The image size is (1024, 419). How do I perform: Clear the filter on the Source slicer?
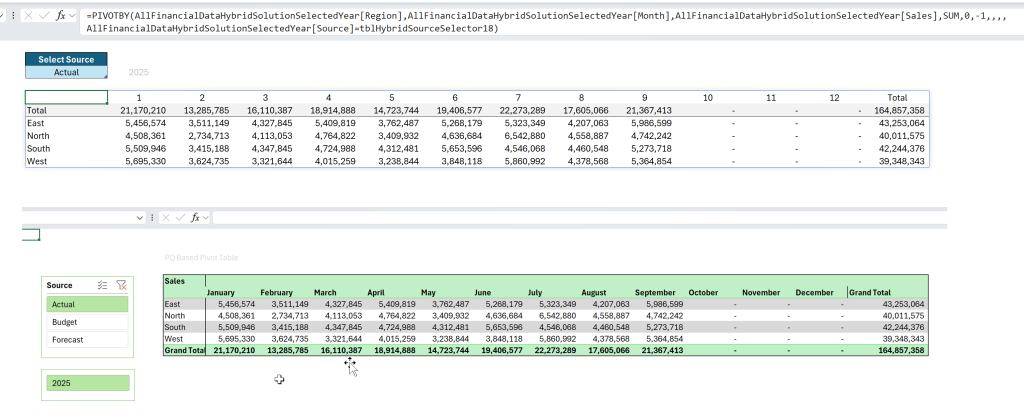click(x=121, y=285)
